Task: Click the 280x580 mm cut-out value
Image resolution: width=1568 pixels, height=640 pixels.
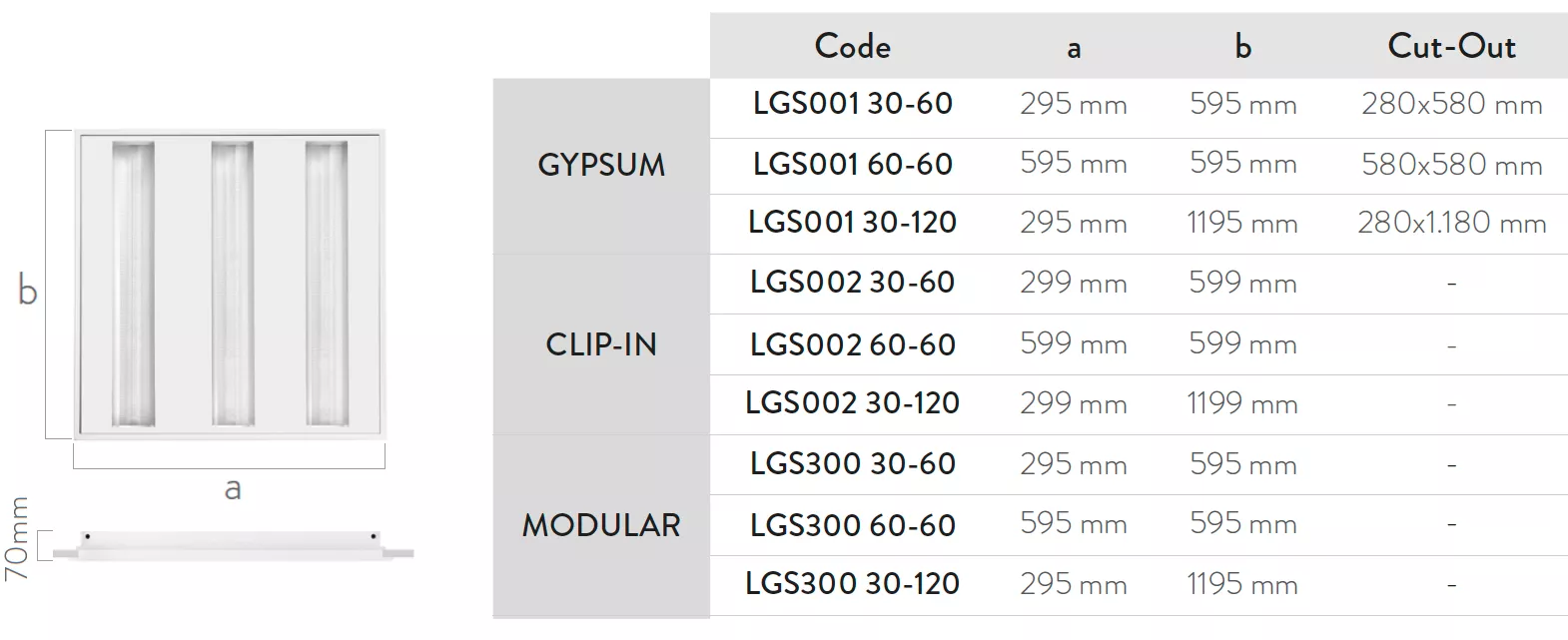Action: click(x=1451, y=104)
